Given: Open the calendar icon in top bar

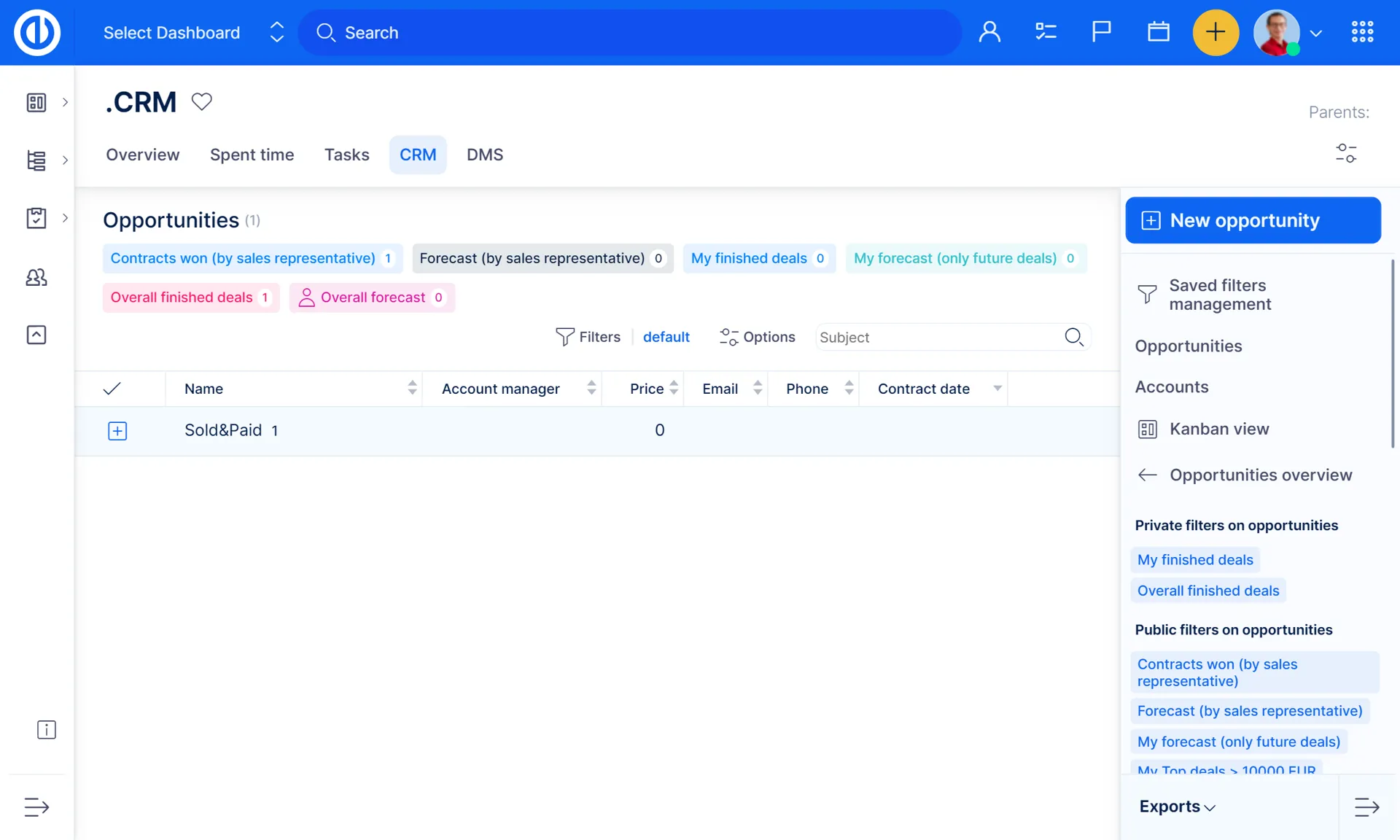Looking at the screenshot, I should point(1158,32).
